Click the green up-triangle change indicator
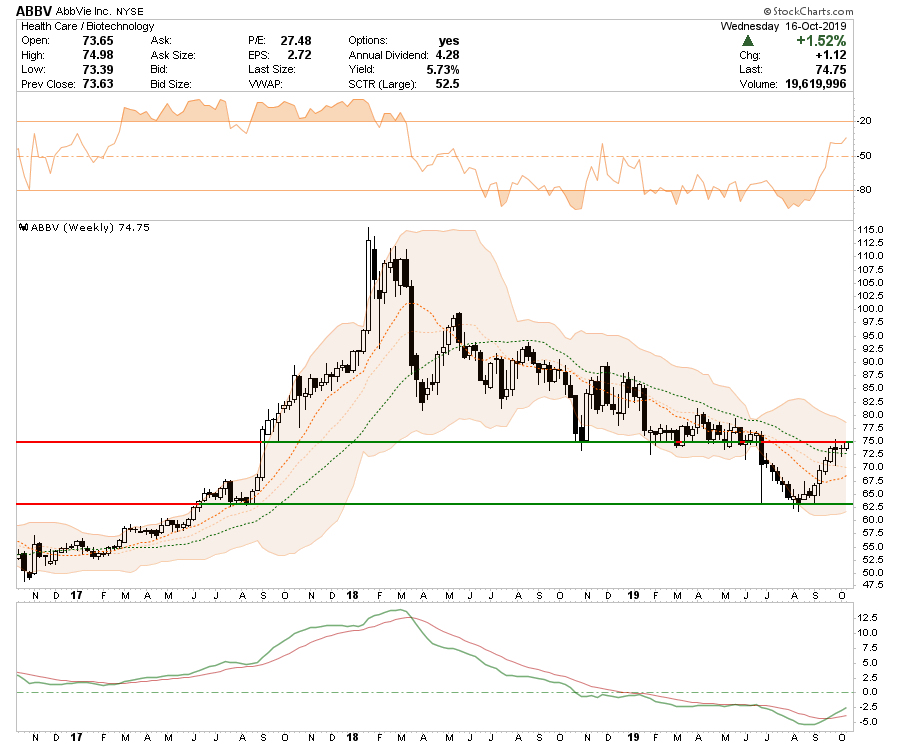Viewport: 900px width, 746px height. click(x=747, y=41)
